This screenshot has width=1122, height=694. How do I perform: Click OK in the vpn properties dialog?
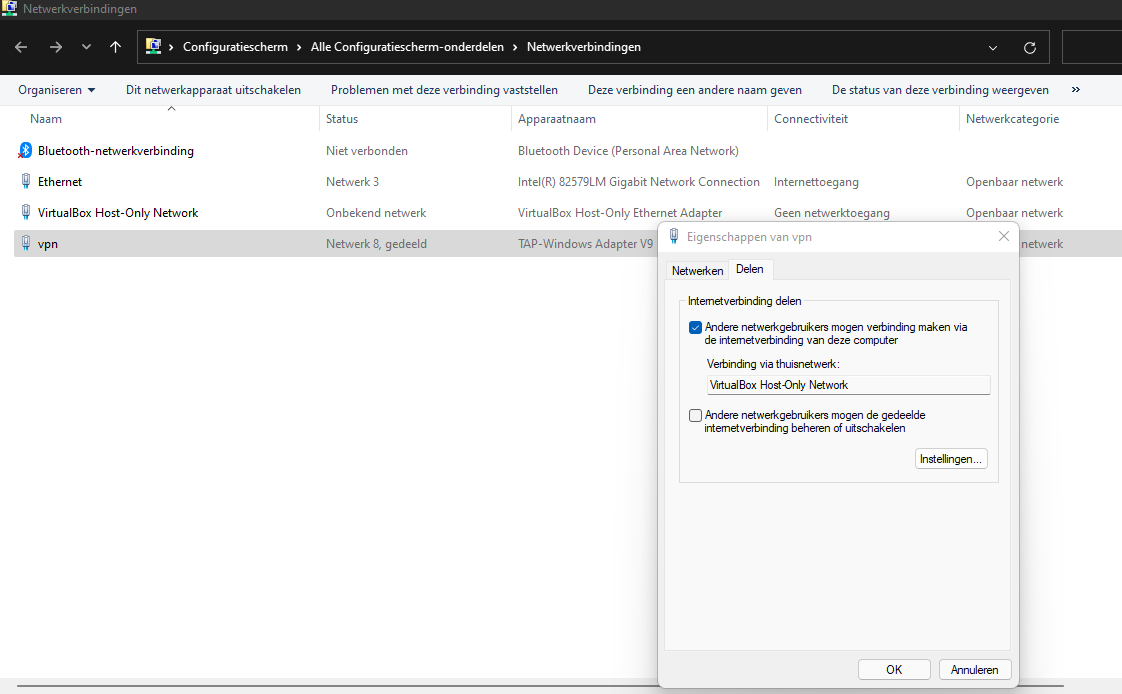pyautogui.click(x=894, y=670)
